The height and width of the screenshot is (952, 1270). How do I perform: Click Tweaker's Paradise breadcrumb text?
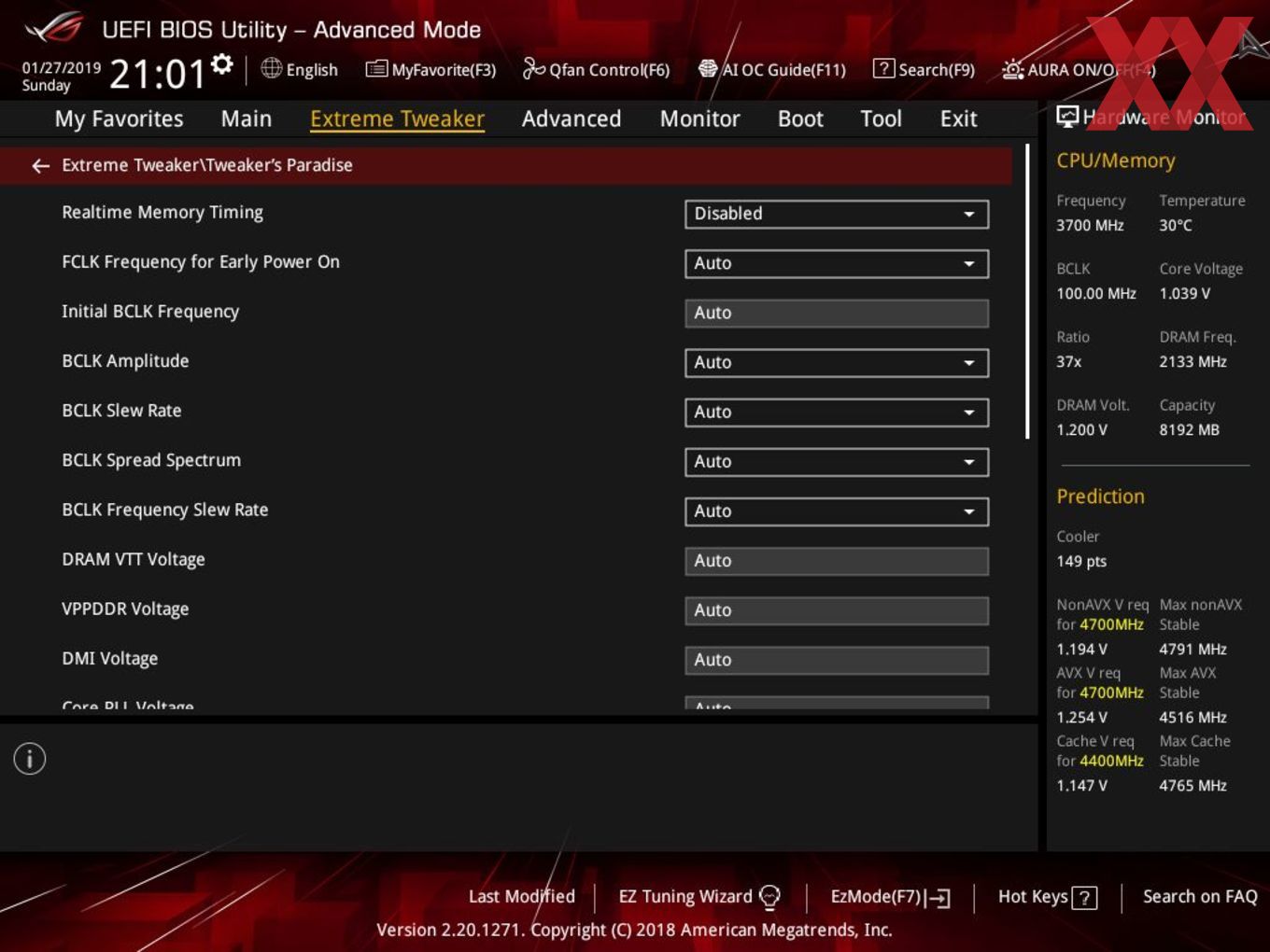pos(279,165)
